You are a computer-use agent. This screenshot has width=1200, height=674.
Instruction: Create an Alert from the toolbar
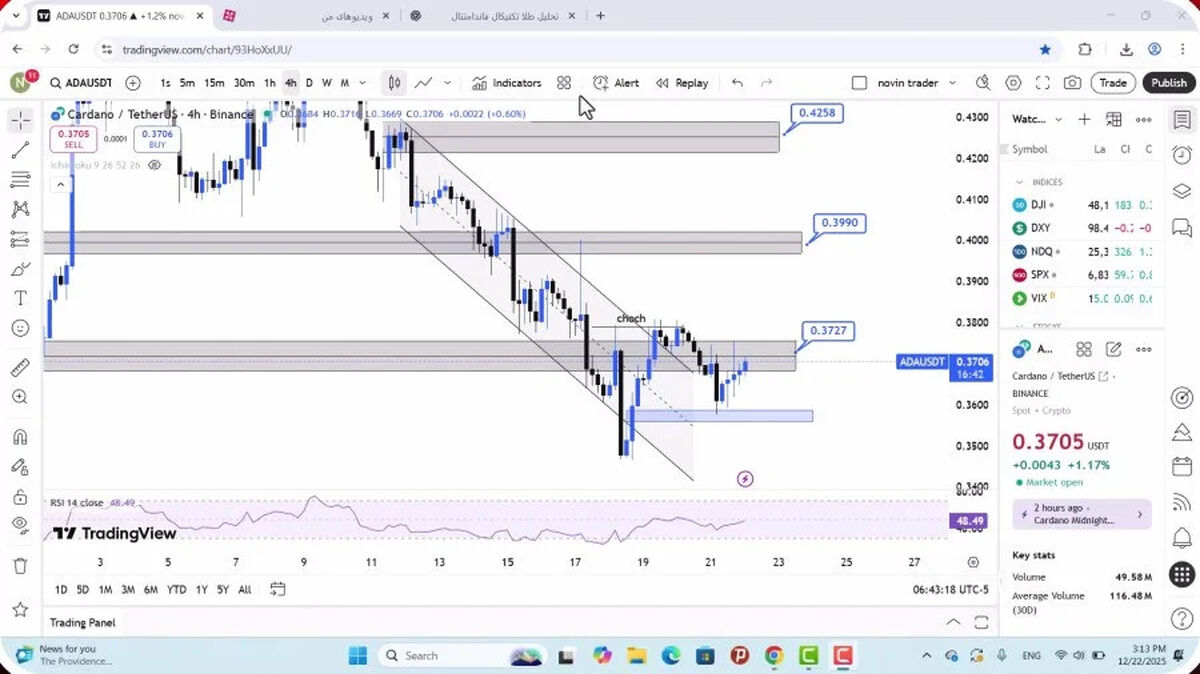[616, 83]
